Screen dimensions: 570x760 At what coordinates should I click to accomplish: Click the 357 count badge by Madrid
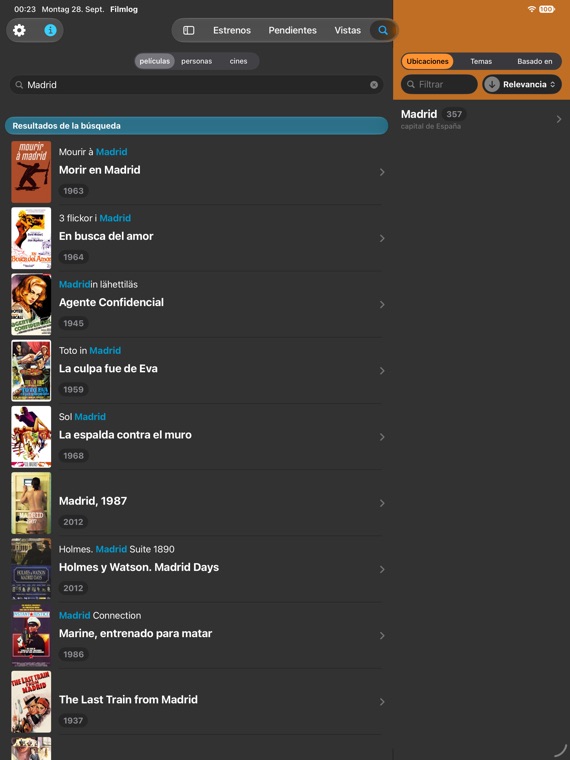(x=454, y=114)
